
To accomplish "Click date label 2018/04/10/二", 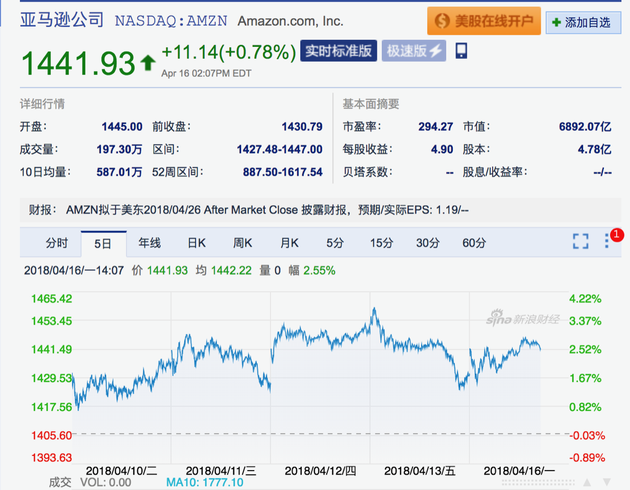I will tap(122, 471).
